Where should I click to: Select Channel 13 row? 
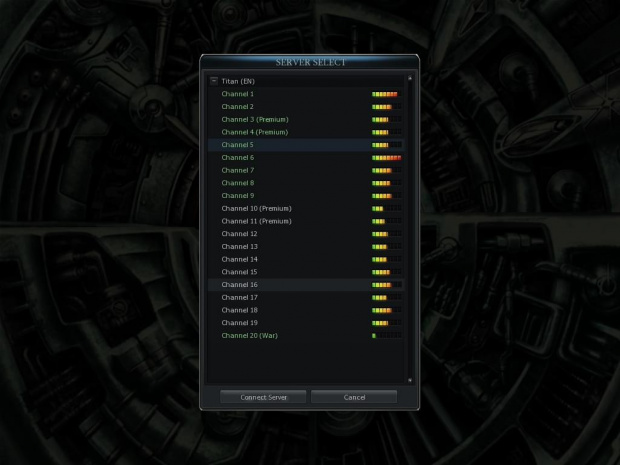point(306,246)
